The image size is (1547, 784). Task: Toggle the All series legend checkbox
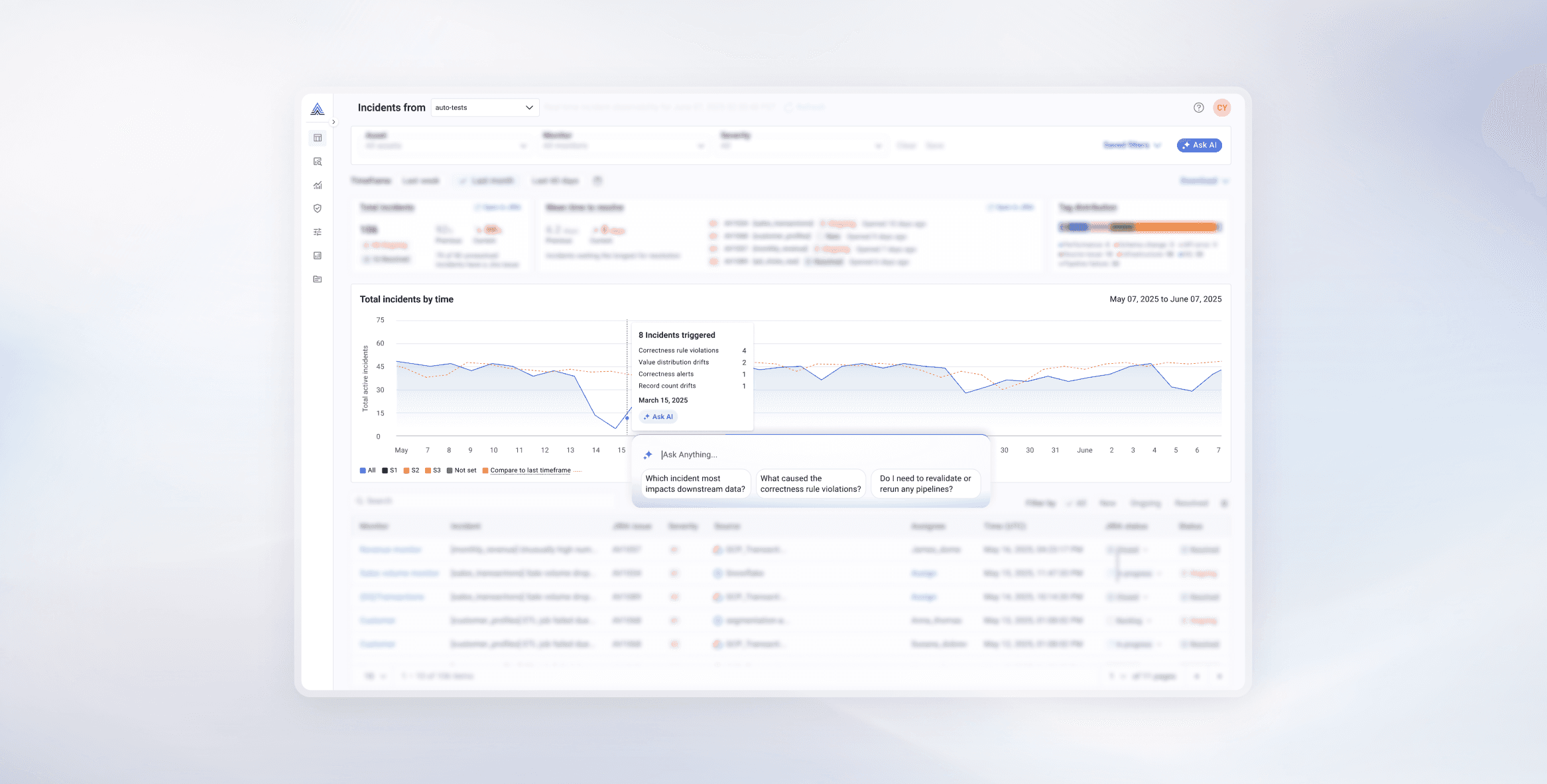363,471
